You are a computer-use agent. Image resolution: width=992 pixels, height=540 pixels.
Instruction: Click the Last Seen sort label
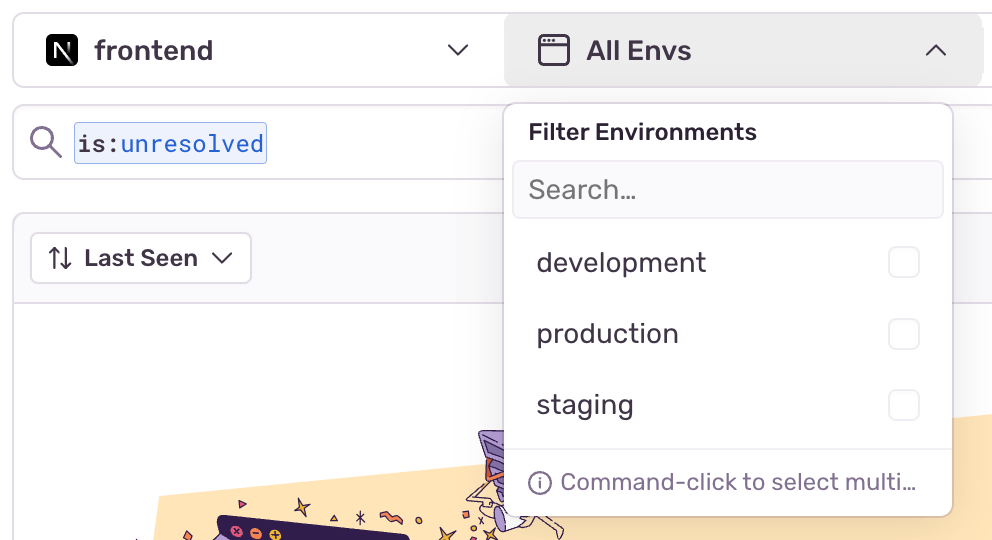(141, 258)
